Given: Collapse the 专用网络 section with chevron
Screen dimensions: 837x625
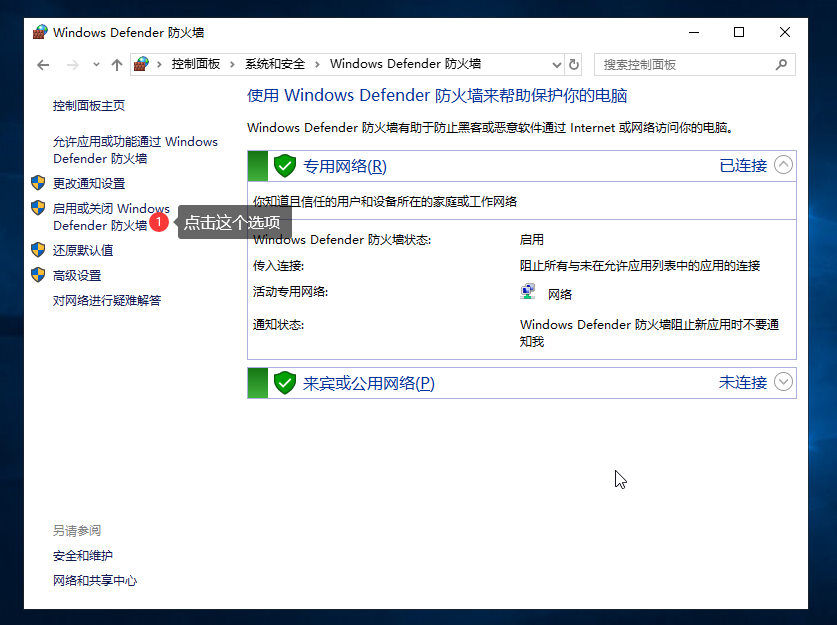Looking at the screenshot, I should 783,165.
